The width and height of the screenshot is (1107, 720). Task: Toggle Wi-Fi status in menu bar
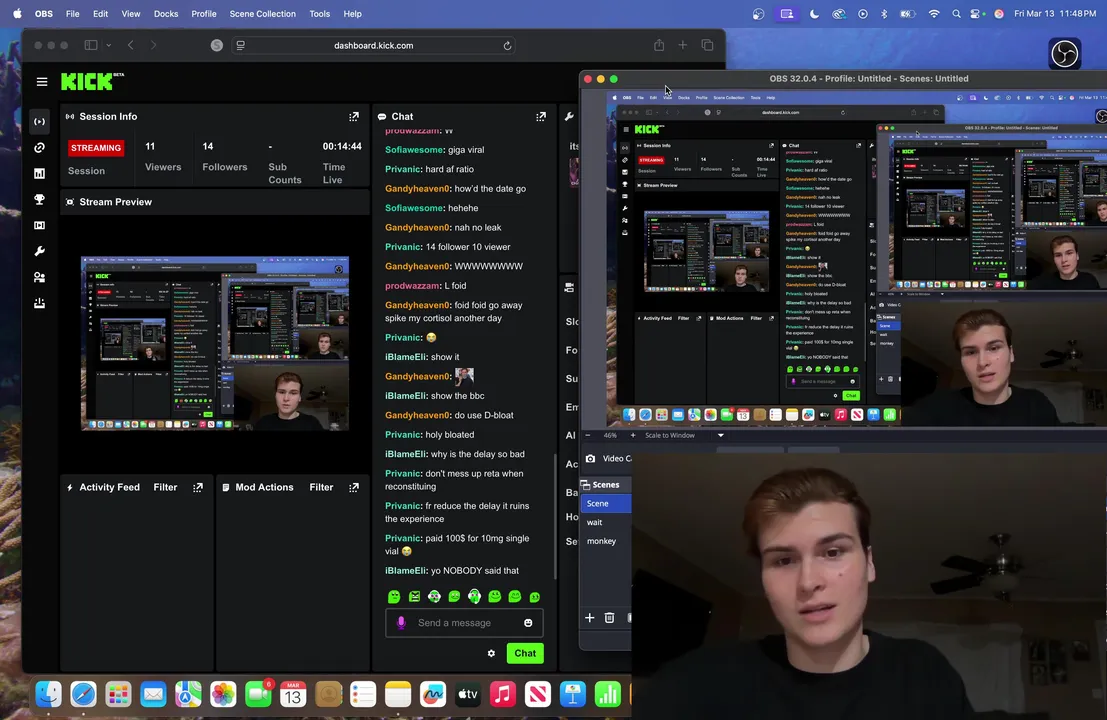pos(934,13)
